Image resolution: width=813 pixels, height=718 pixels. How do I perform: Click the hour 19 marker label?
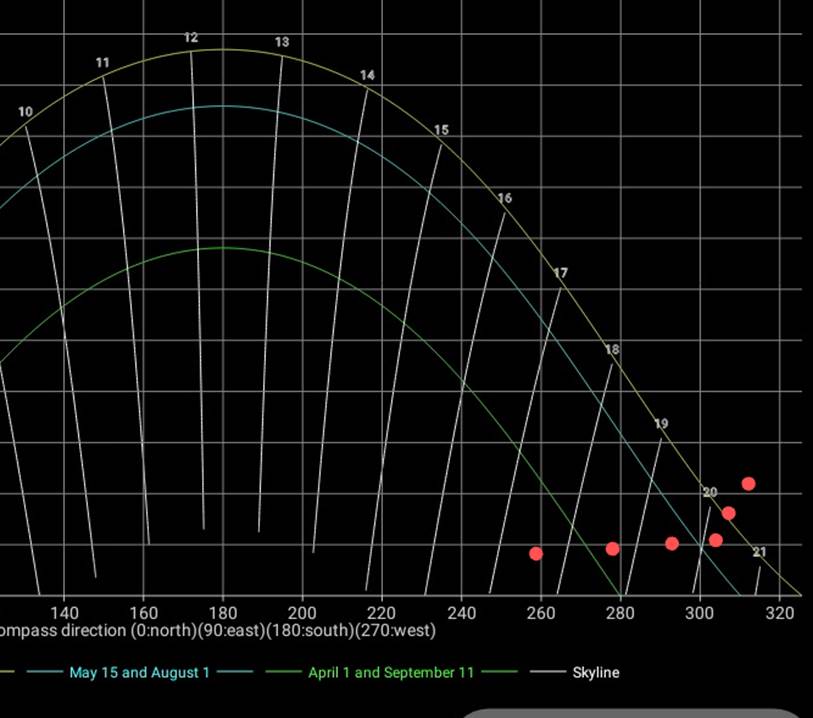click(661, 424)
